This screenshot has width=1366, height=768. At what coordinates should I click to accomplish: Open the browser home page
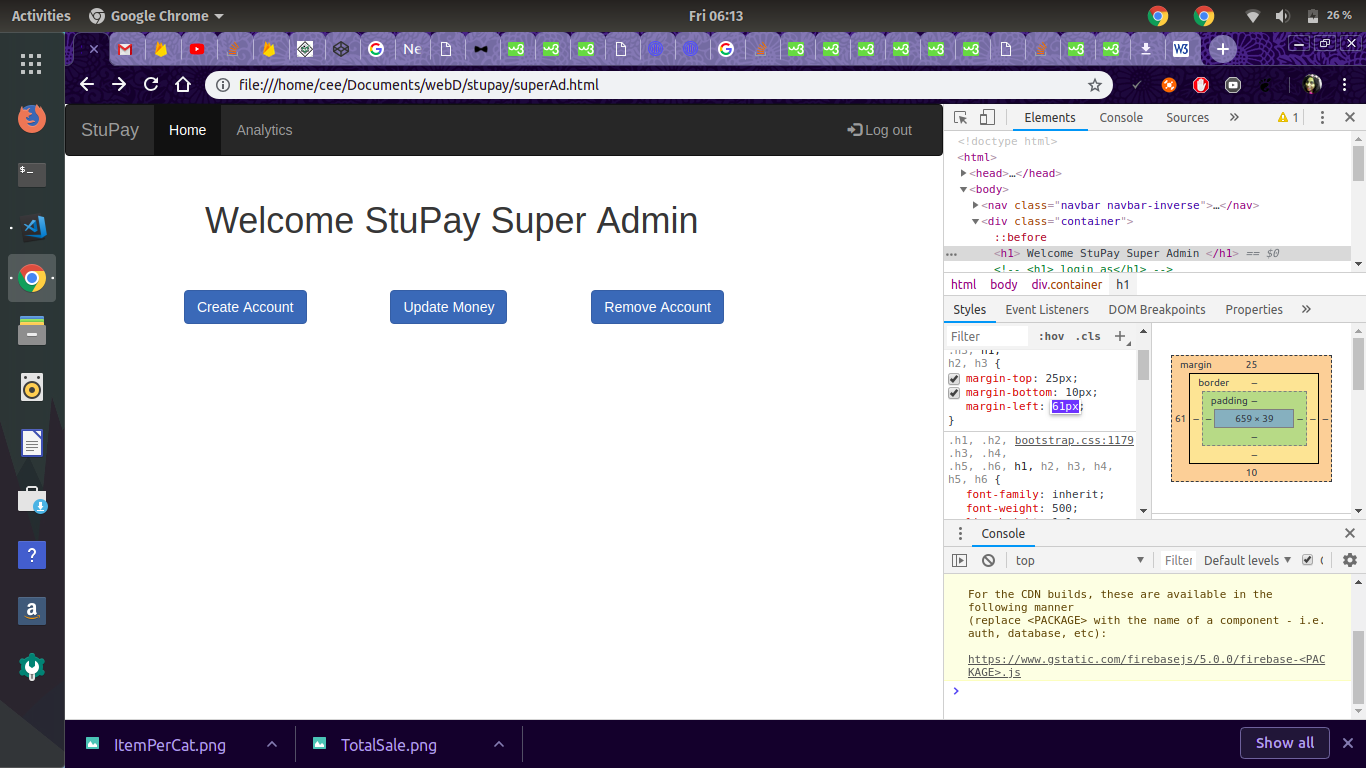[183, 85]
